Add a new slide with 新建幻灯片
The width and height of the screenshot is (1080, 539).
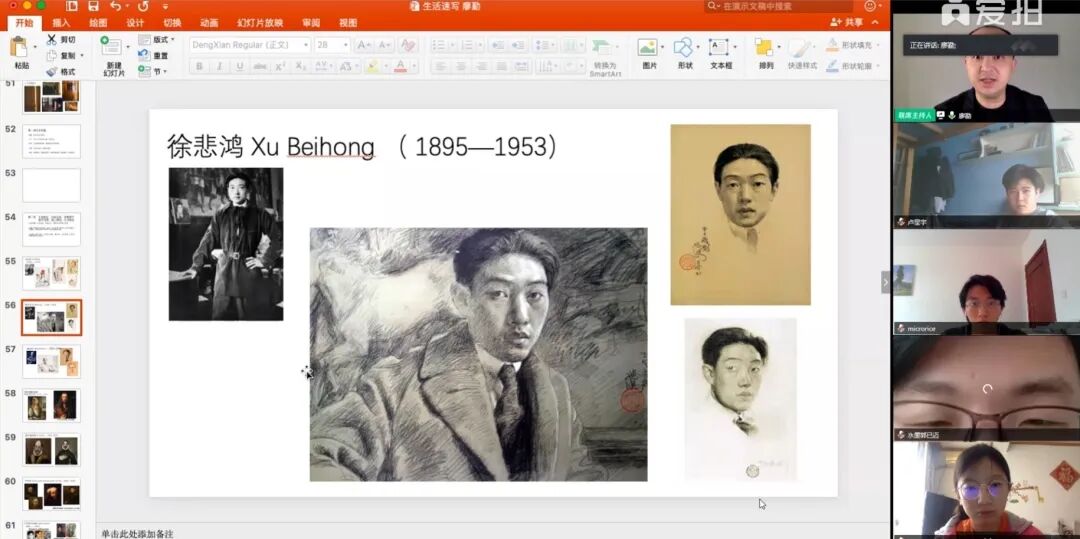[x=113, y=56]
